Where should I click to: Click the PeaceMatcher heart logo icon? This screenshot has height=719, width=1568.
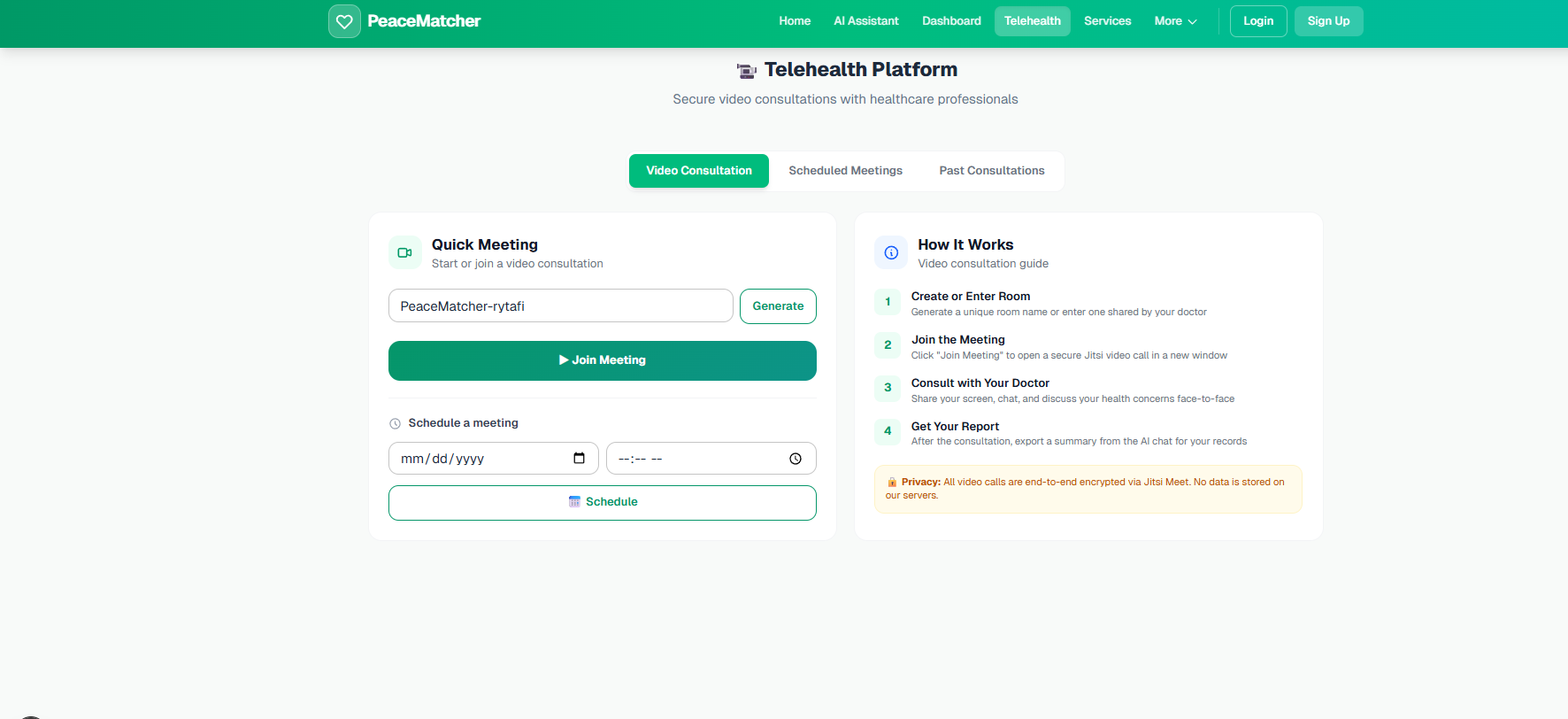pyautogui.click(x=344, y=21)
